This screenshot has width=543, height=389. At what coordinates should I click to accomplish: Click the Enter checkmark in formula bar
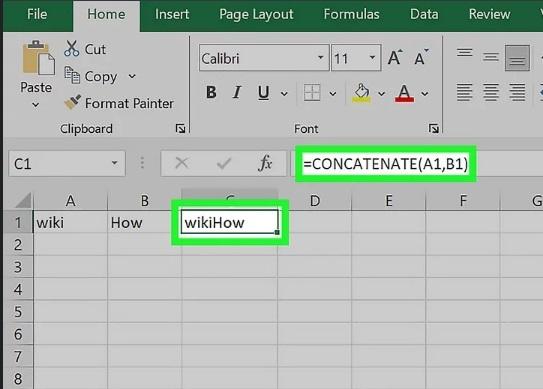224,163
